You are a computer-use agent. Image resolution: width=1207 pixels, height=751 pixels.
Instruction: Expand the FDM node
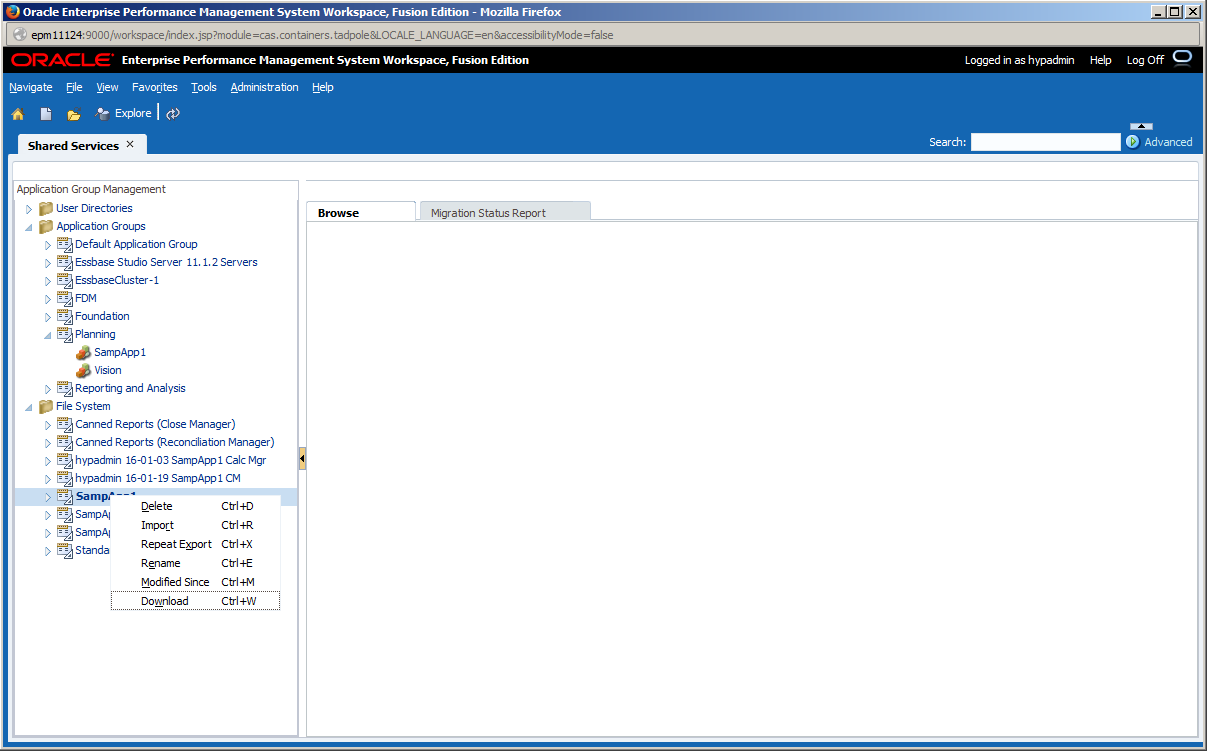pyautogui.click(x=47, y=299)
